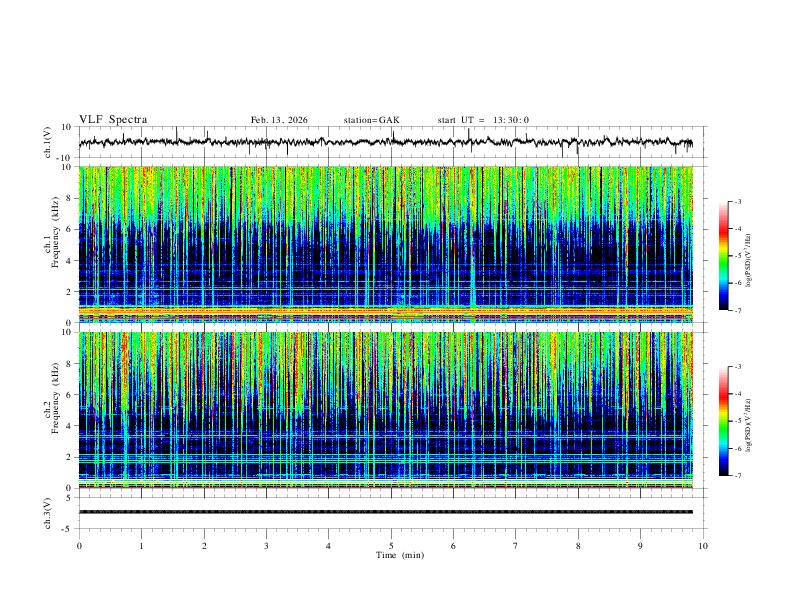Click the "-3" tick on ch.2 colorbar
Screen dimensions: 792x612
[x=737, y=367]
